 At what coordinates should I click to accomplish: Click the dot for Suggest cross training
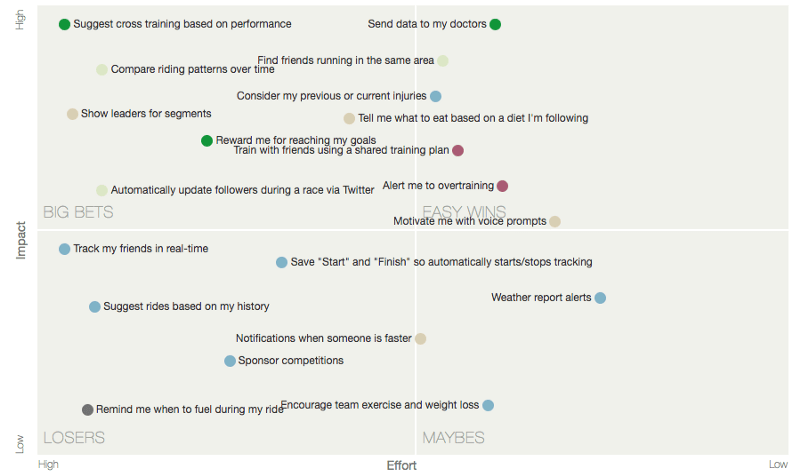click(x=65, y=24)
